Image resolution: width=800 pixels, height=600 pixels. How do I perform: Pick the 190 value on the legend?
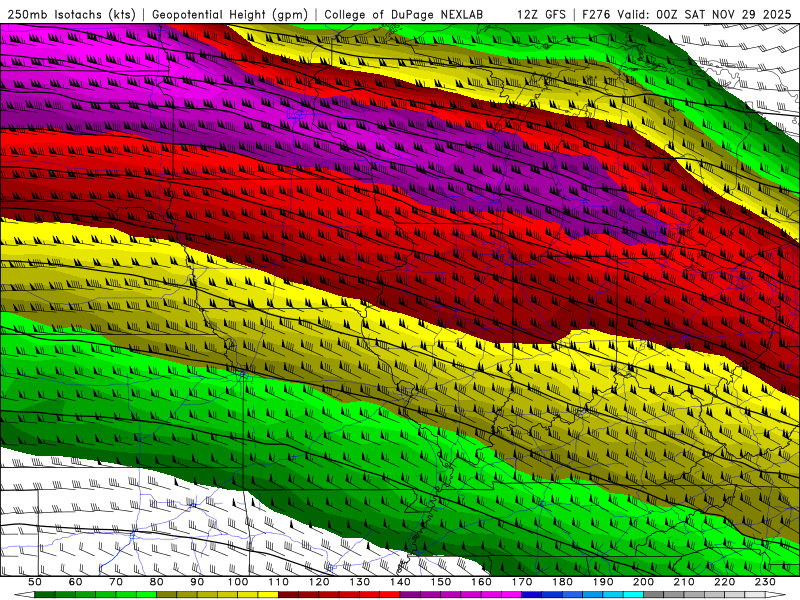coord(603,582)
